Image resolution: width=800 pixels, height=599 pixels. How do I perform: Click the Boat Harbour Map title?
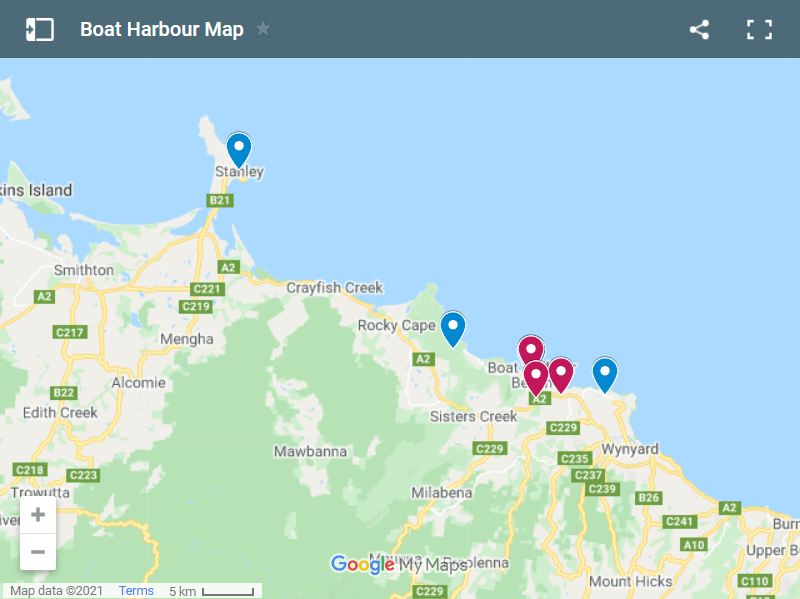(161, 29)
